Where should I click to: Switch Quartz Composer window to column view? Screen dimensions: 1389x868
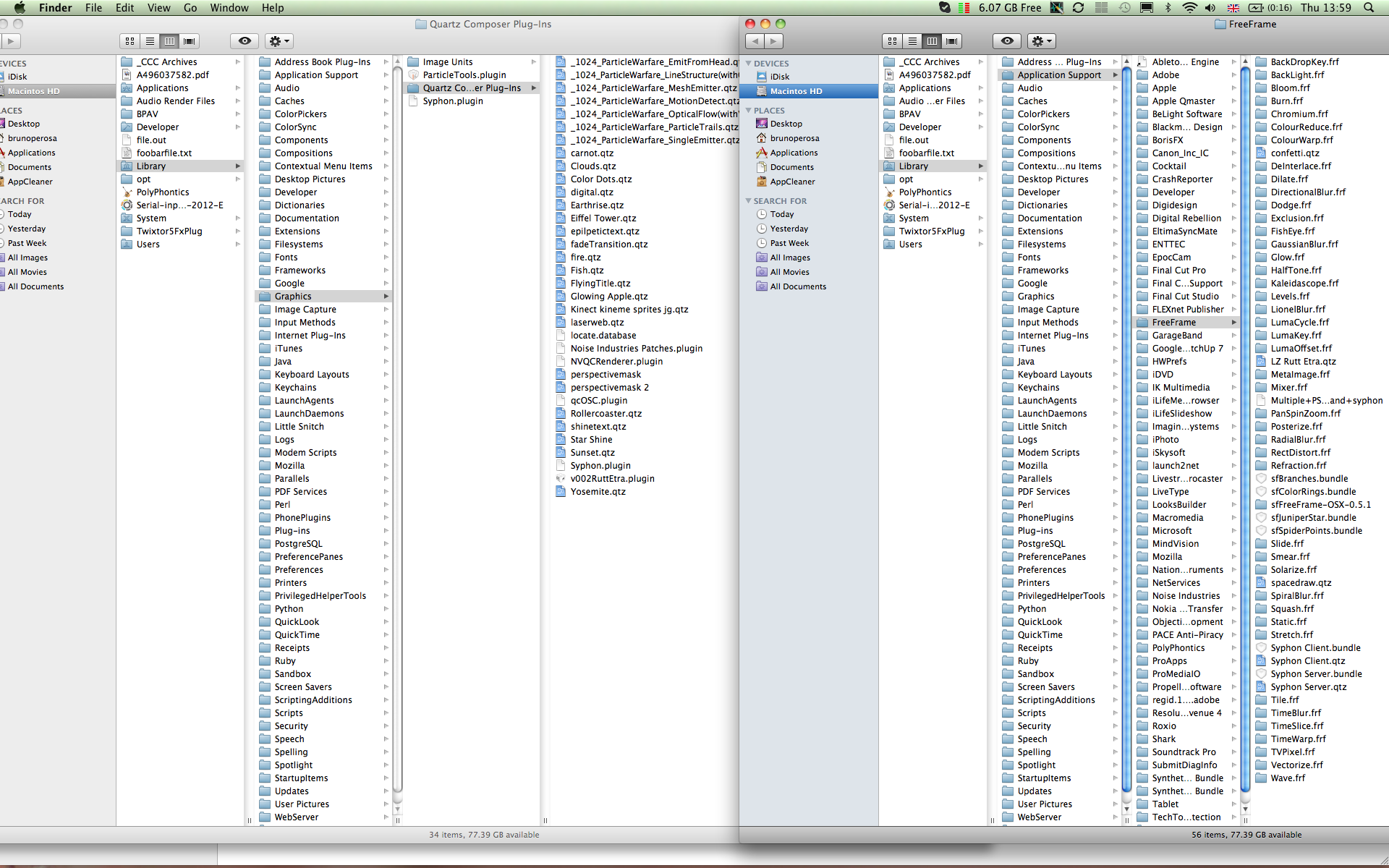pos(169,41)
